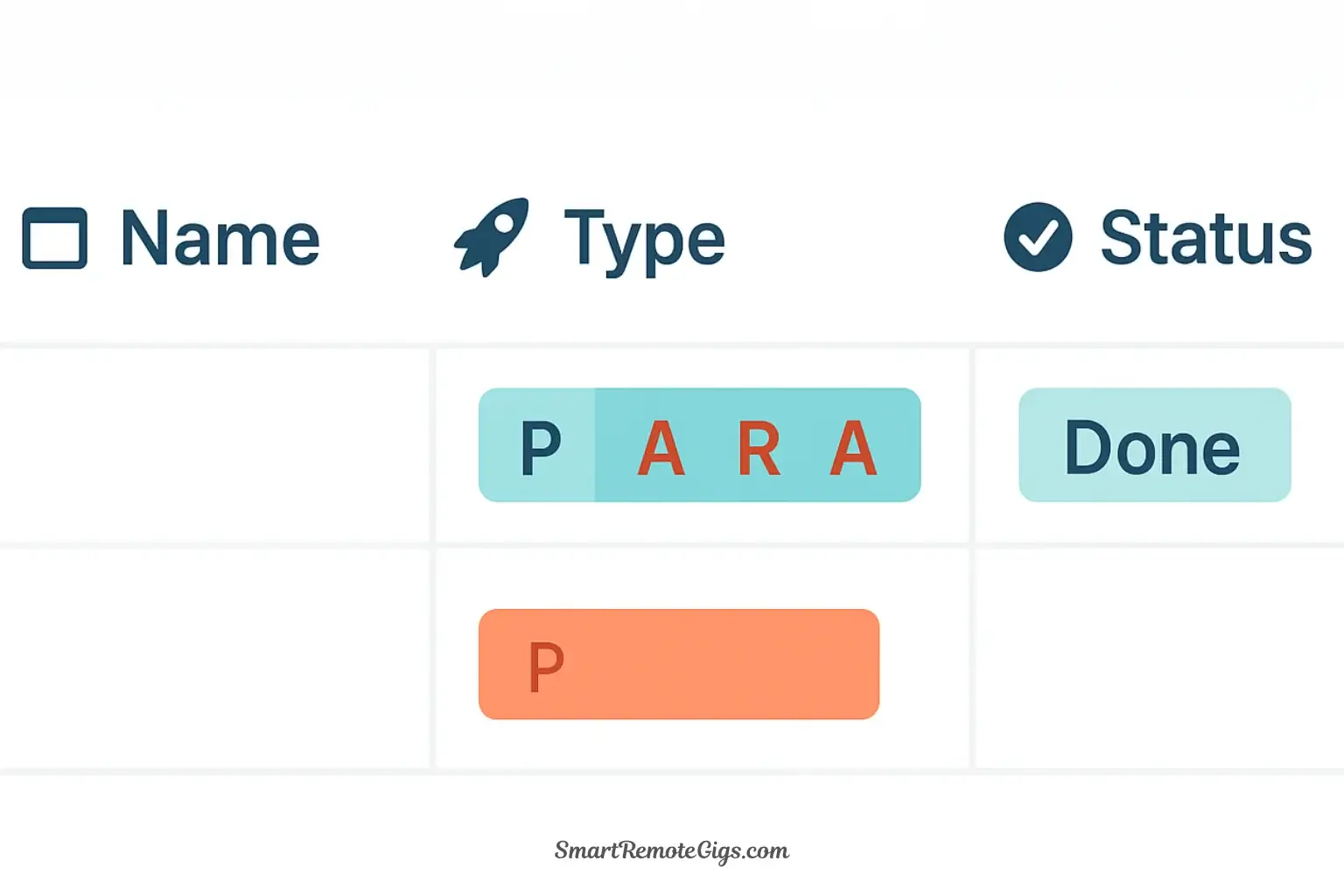
Task: Click the empty Name cell in first row
Action: pyautogui.click(x=214, y=445)
